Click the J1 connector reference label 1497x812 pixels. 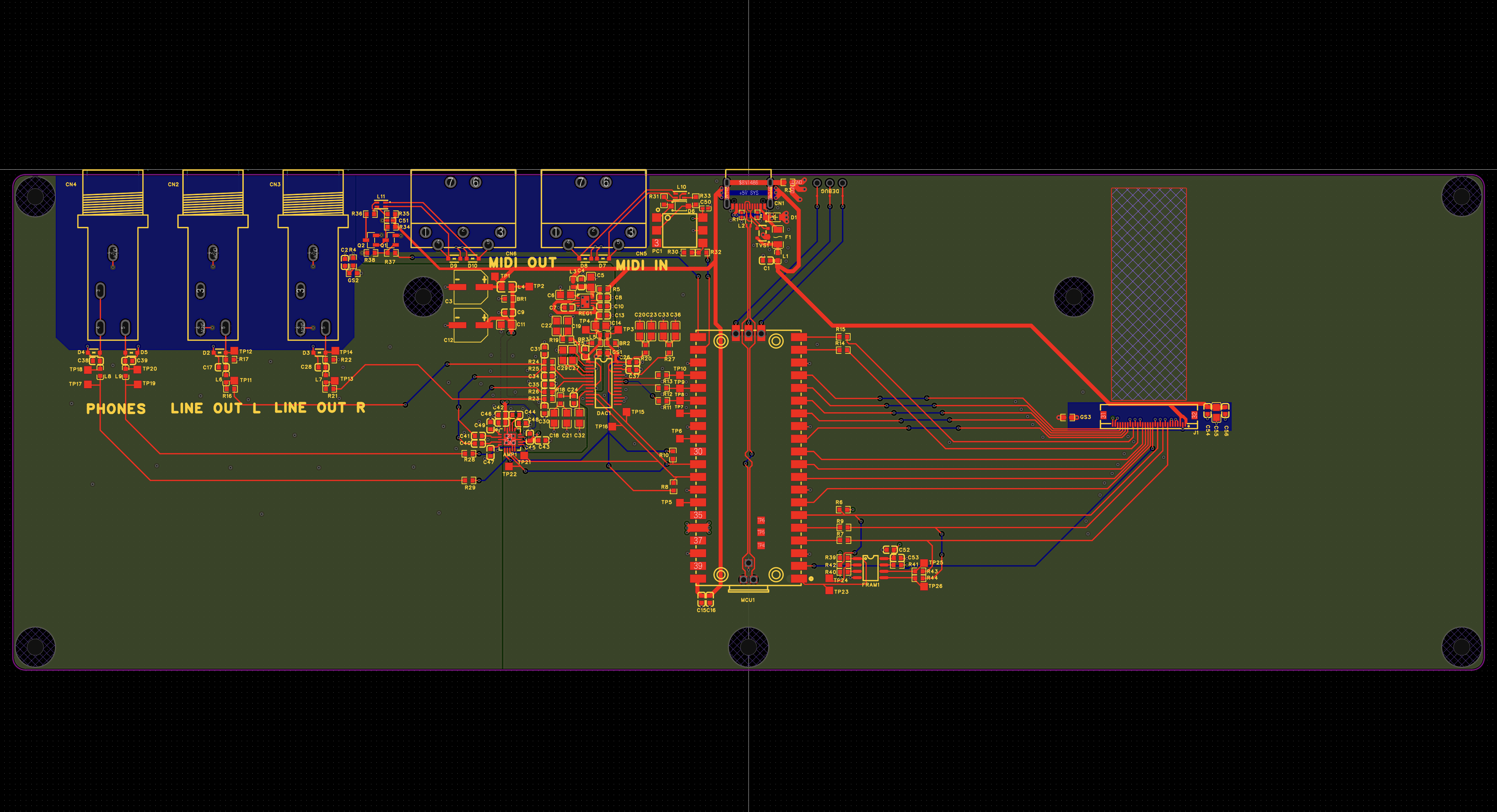click(x=1195, y=432)
